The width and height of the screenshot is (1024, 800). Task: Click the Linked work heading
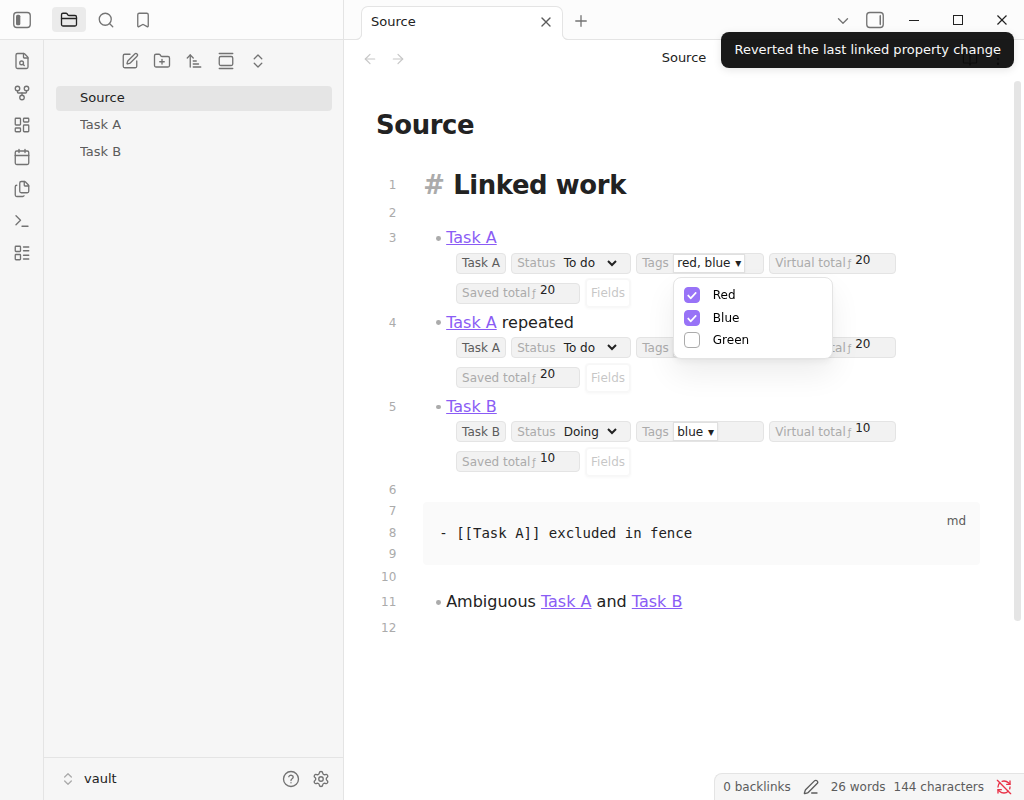pos(539,185)
